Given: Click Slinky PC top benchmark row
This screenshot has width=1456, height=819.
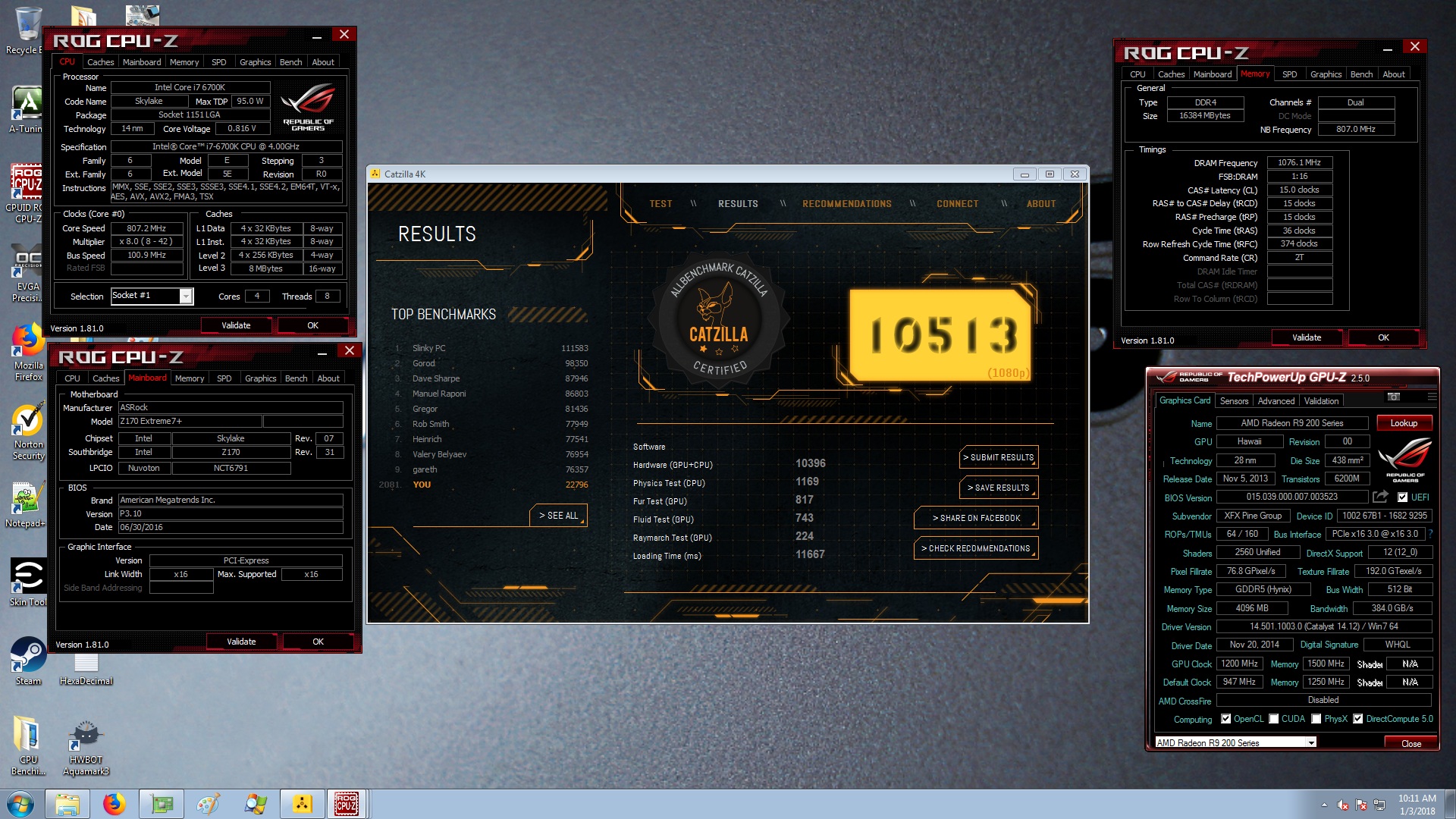Looking at the screenshot, I should [491, 348].
